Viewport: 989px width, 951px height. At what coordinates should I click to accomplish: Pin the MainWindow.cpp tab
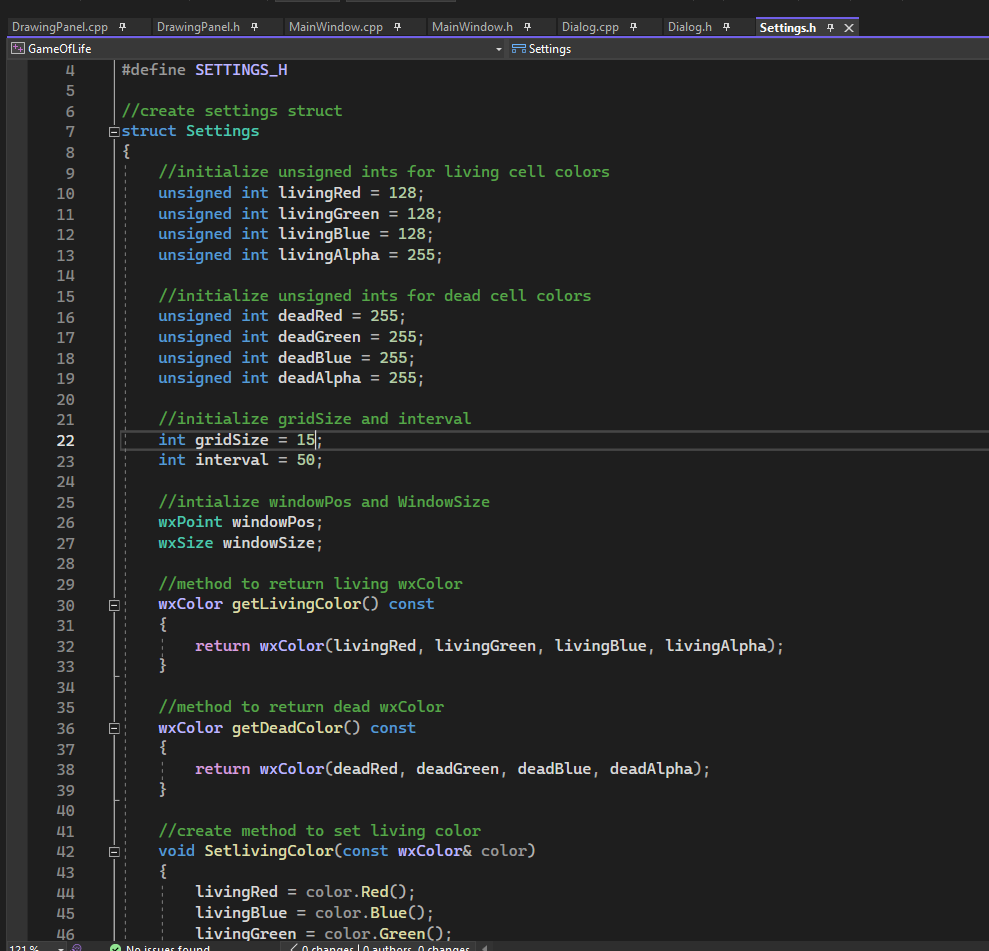[396, 27]
